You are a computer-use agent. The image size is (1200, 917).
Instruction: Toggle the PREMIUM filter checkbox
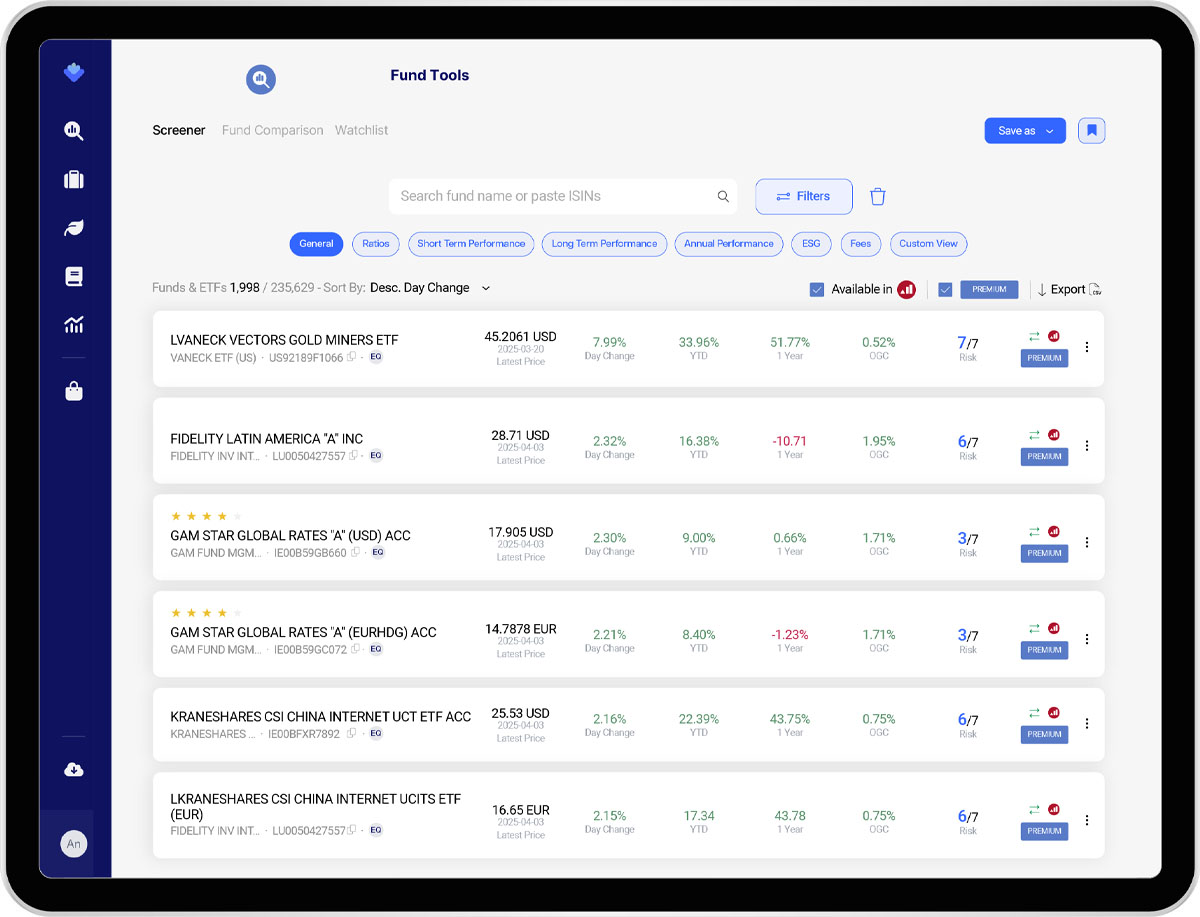pyautogui.click(x=945, y=290)
